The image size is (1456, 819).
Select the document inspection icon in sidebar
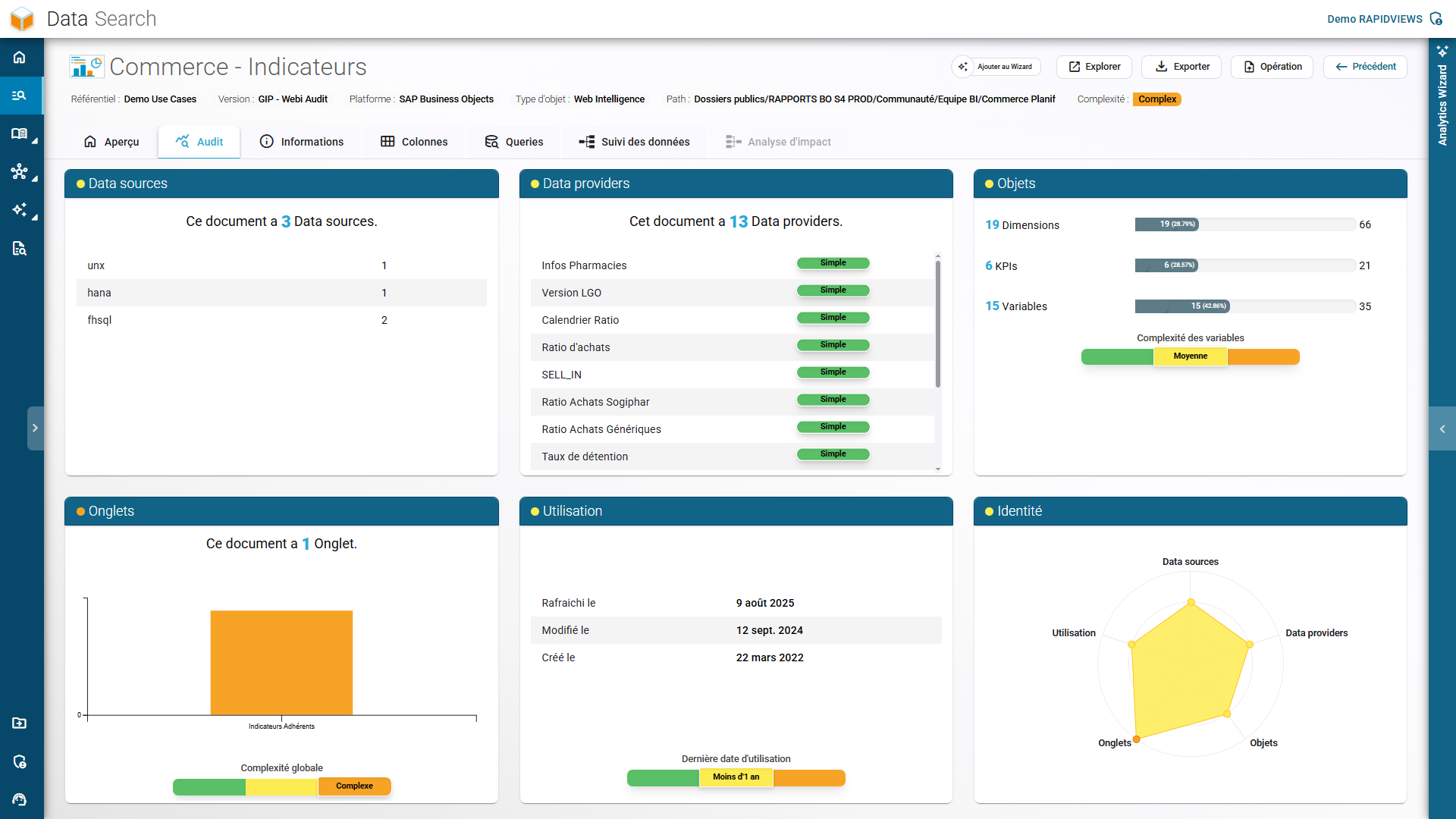(x=20, y=249)
